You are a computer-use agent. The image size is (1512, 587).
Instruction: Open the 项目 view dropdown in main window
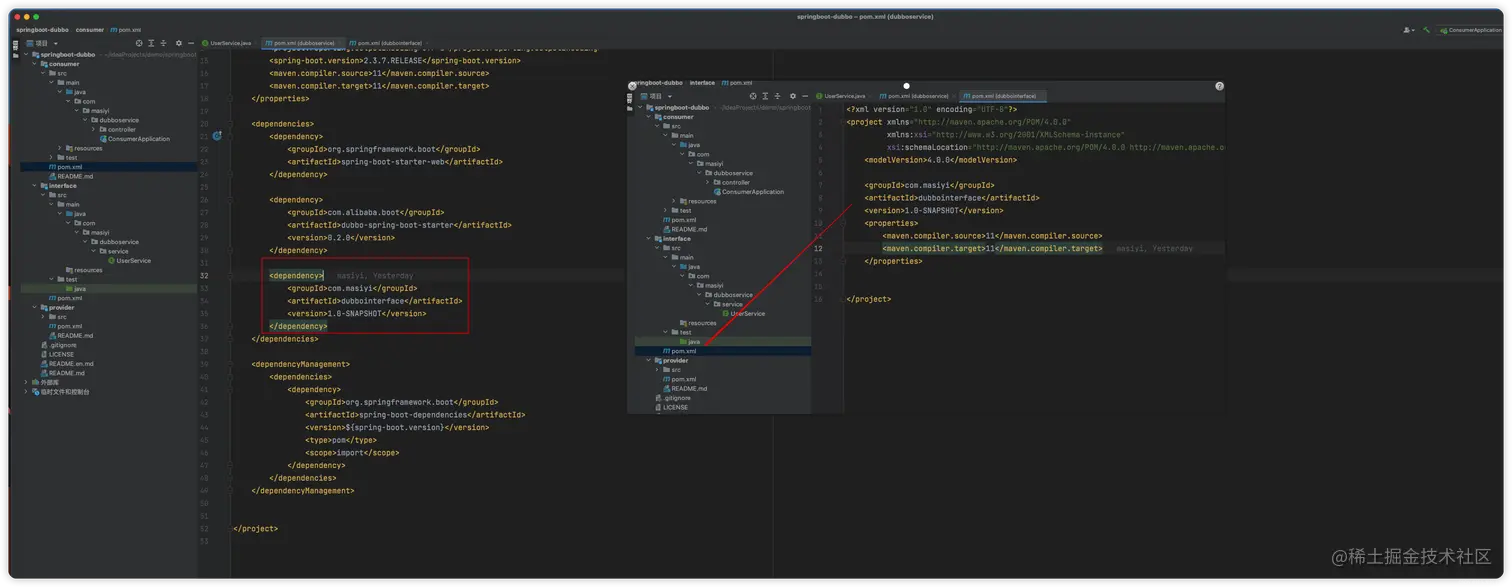click(55, 43)
